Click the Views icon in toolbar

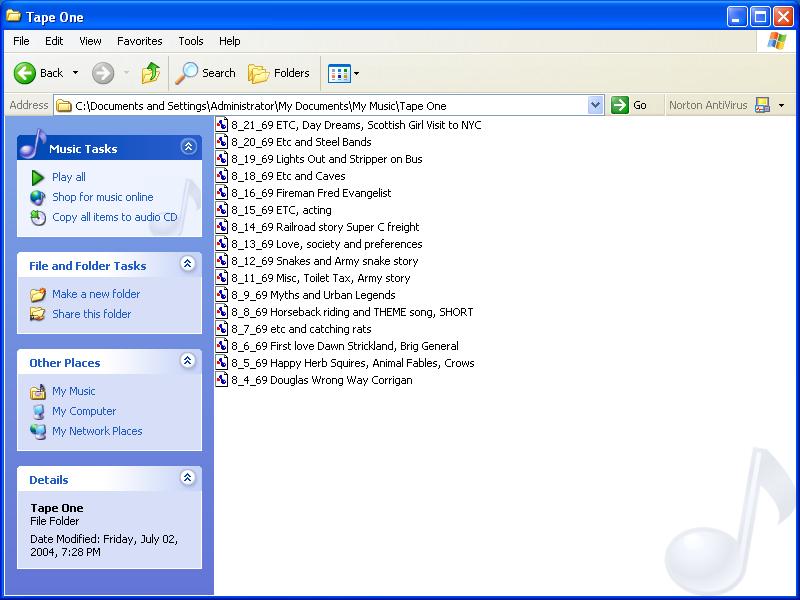point(339,73)
